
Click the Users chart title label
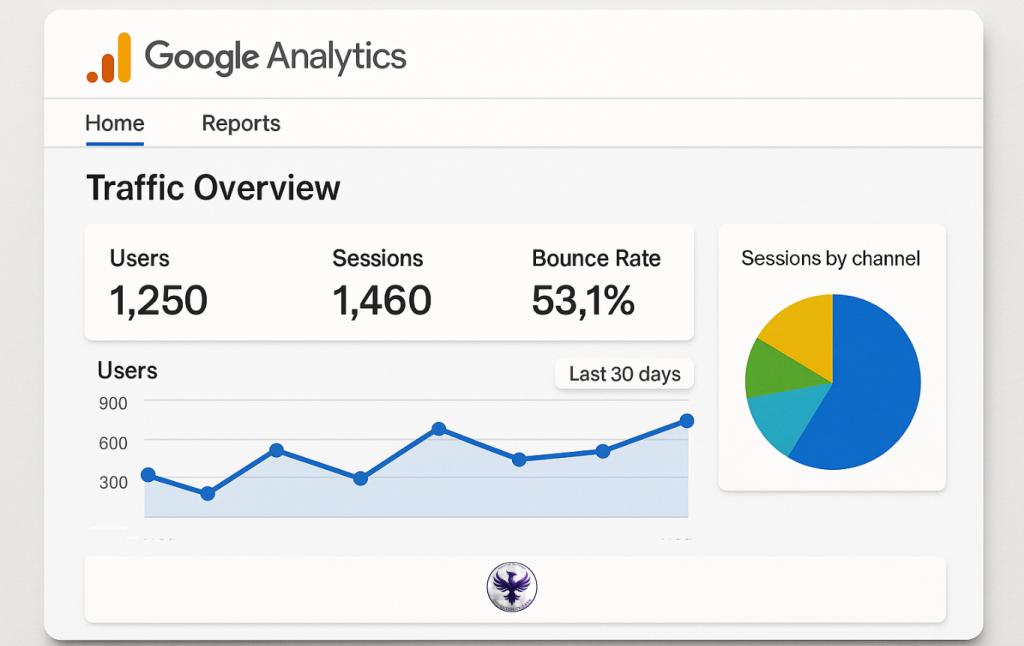point(127,371)
